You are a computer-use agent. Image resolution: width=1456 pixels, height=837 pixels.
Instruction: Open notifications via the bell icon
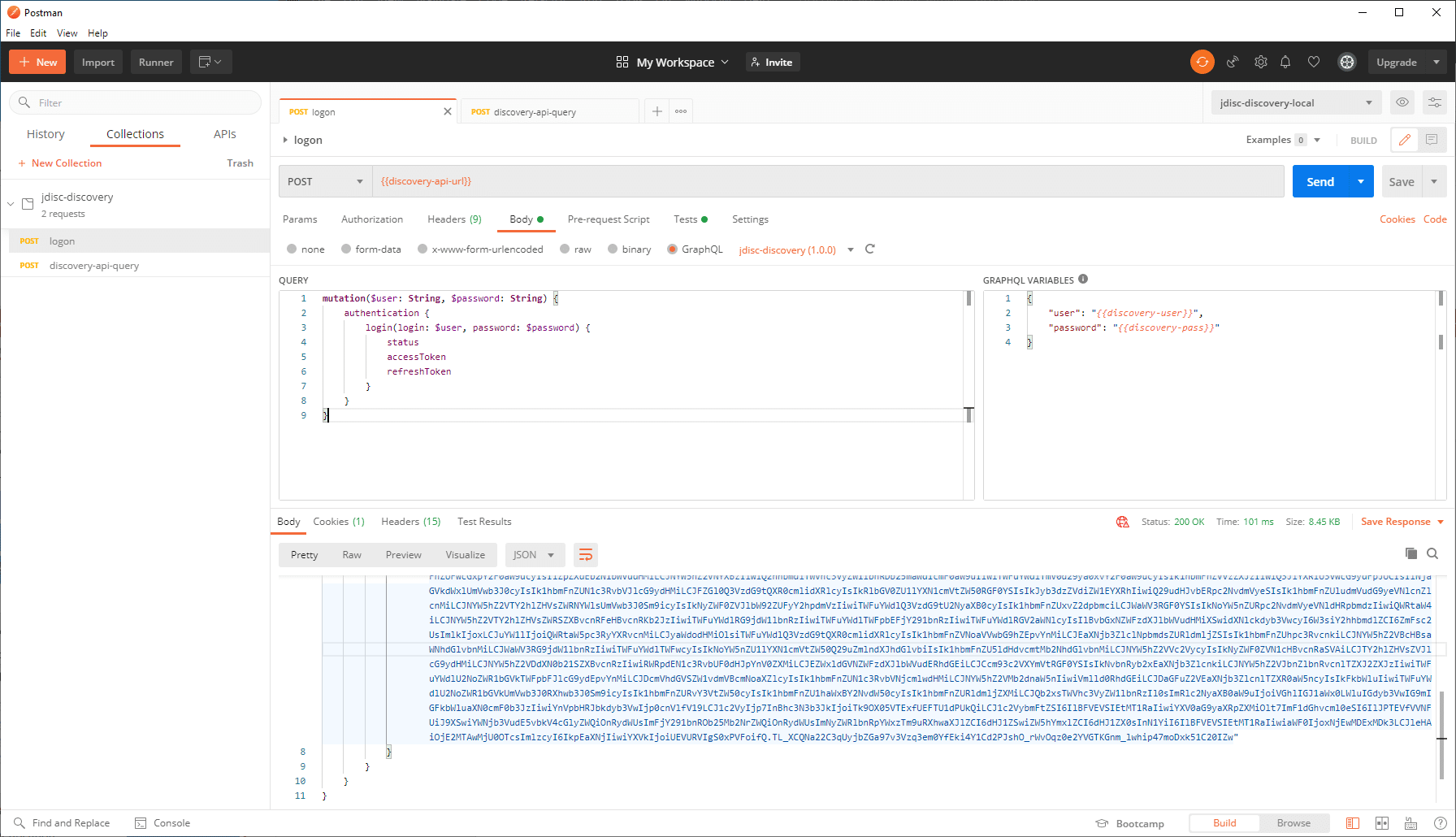[x=1285, y=62]
